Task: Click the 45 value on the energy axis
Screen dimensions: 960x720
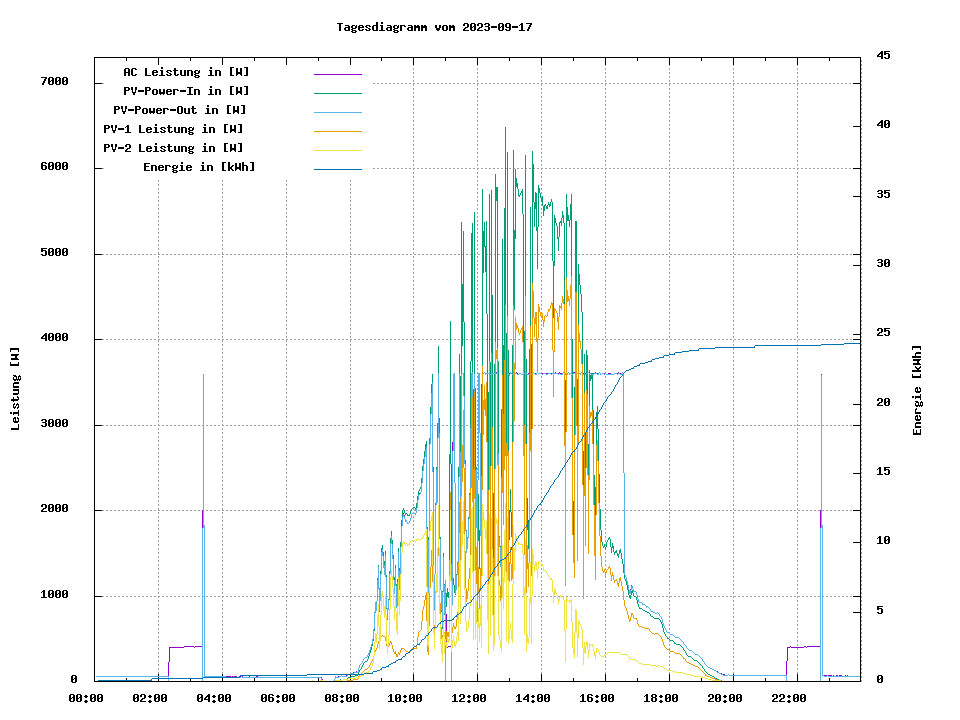Action: coord(883,55)
